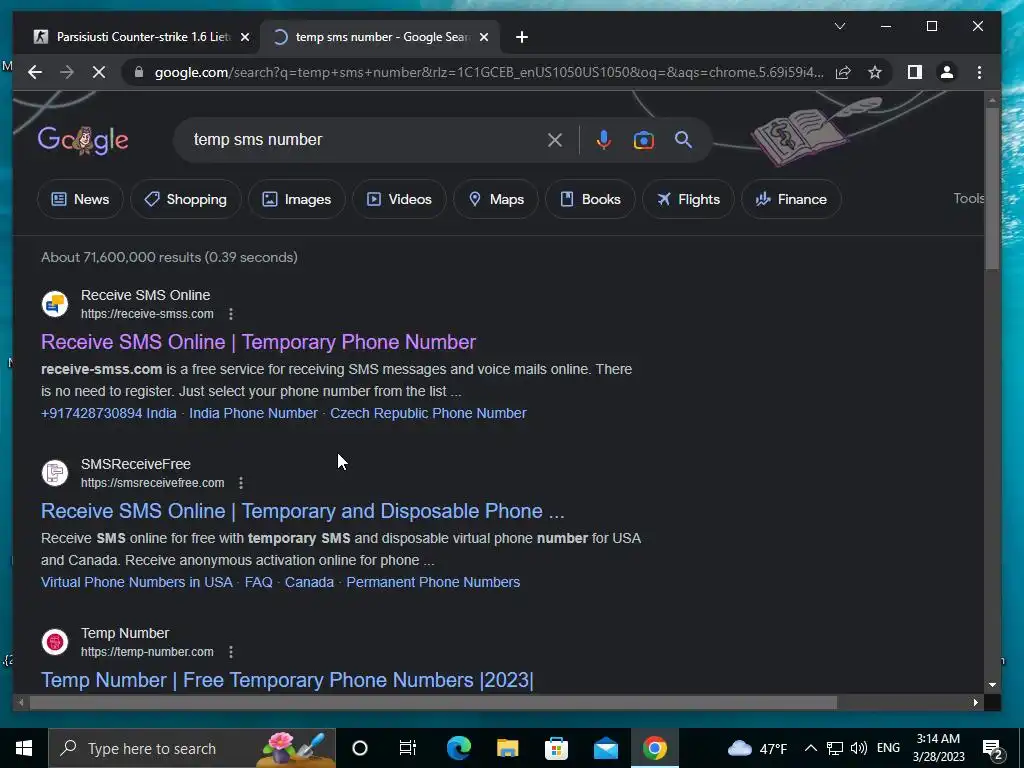Open search Tools

968,199
